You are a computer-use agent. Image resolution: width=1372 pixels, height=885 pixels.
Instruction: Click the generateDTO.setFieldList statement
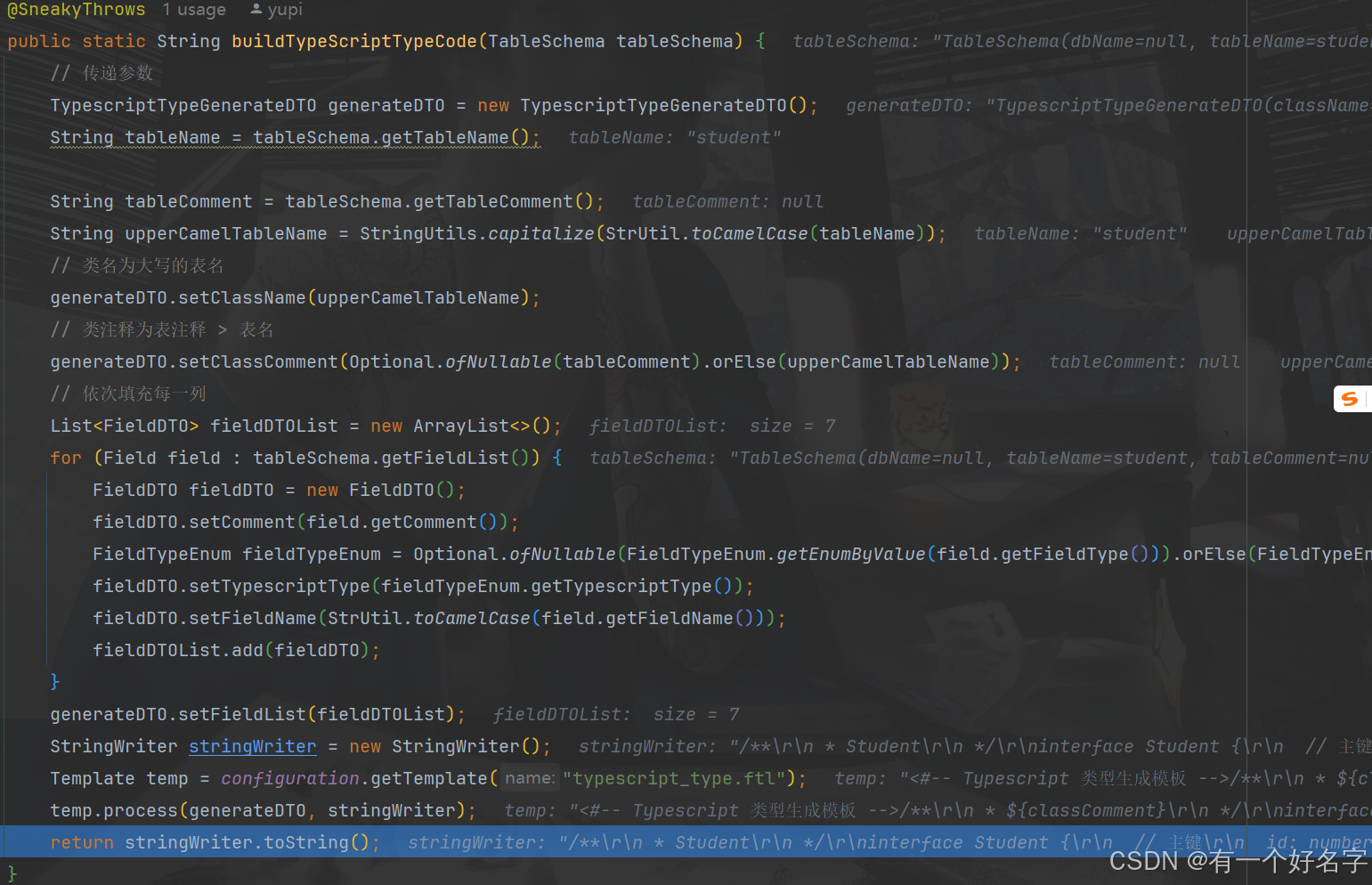click(x=257, y=714)
